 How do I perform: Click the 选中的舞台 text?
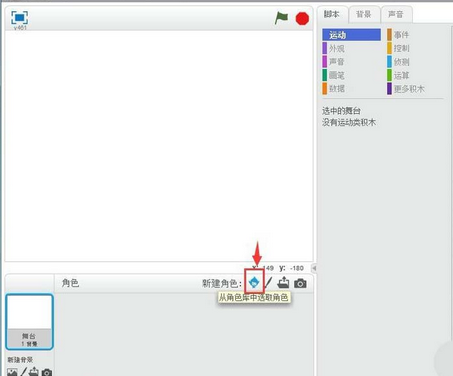pos(341,111)
